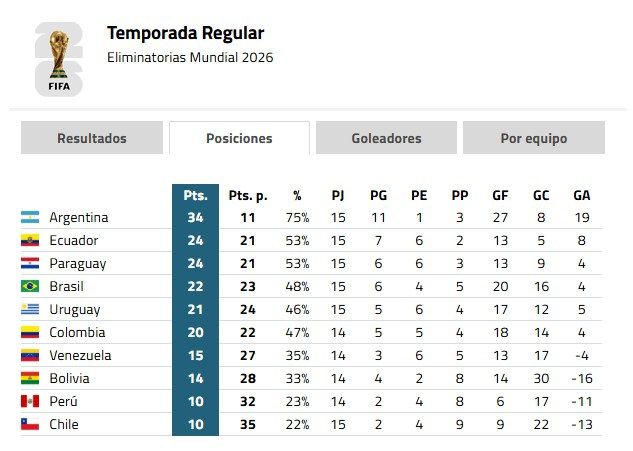
Task: Sort by the Pts. column header
Action: [x=195, y=195]
